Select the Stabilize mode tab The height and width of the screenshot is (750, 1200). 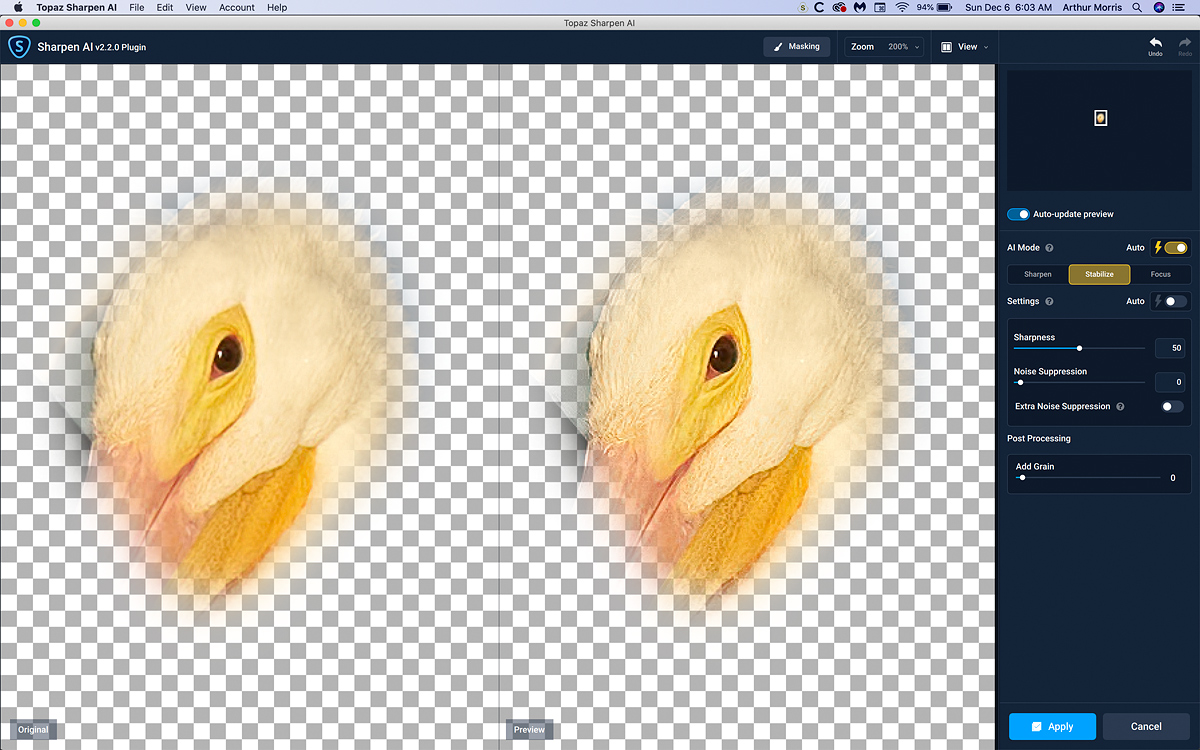pyautogui.click(x=1099, y=274)
